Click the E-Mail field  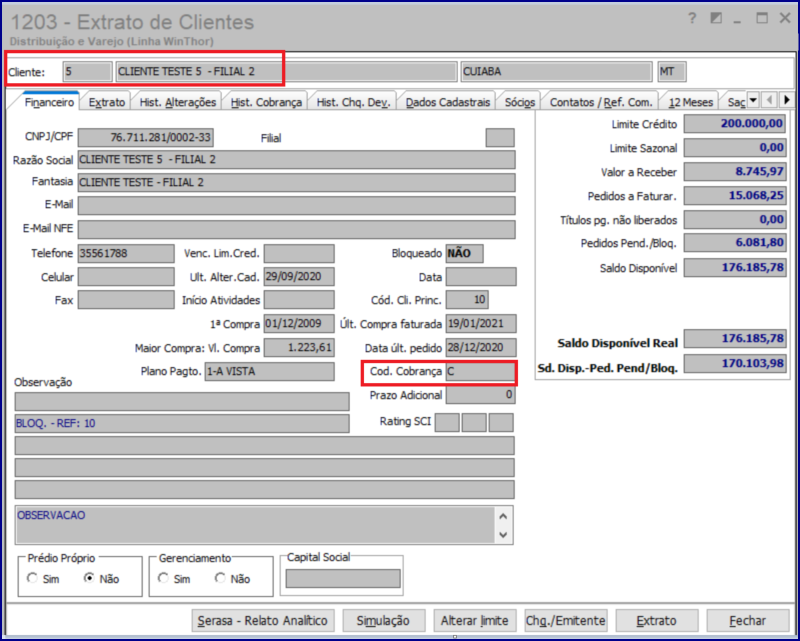tap(296, 205)
